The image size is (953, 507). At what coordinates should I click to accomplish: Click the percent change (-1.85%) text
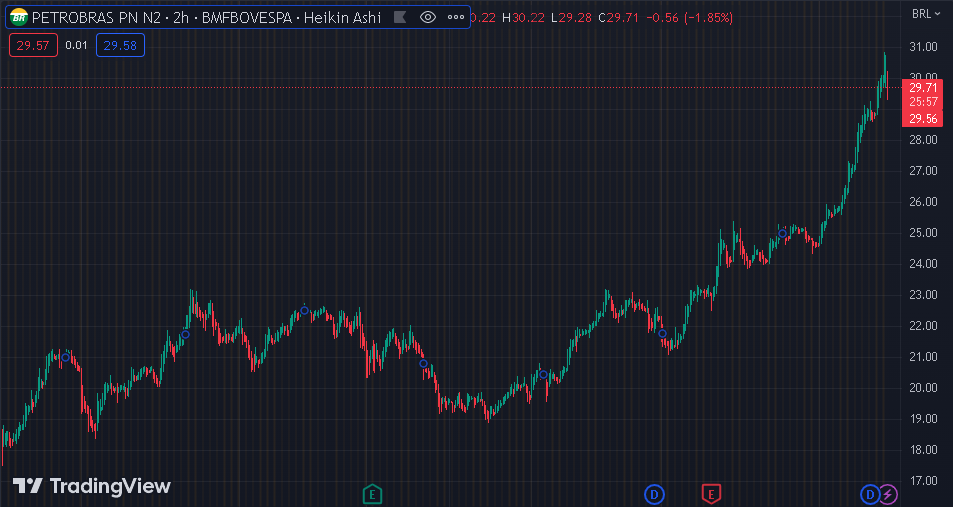coord(709,18)
